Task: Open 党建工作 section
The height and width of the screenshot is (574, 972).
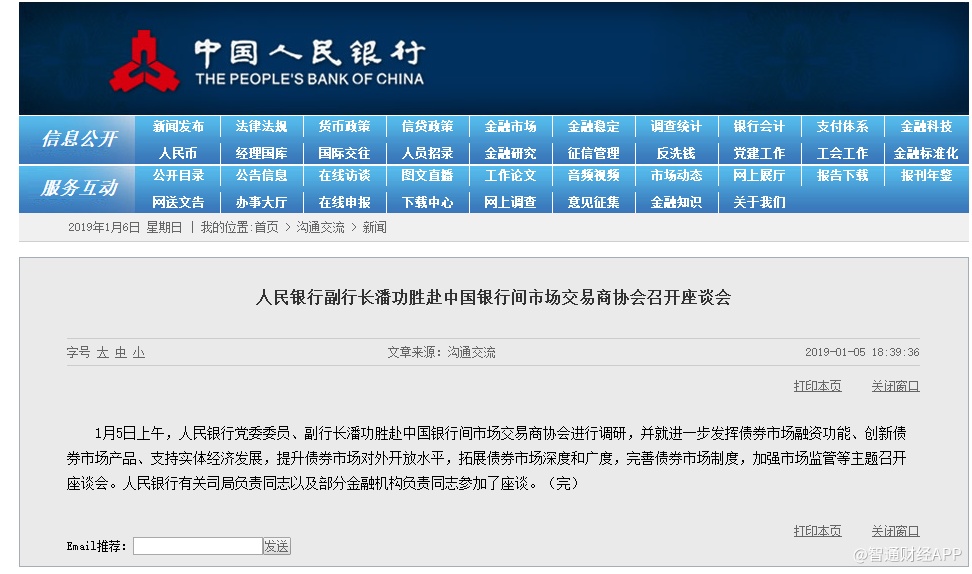Action: pos(759,153)
